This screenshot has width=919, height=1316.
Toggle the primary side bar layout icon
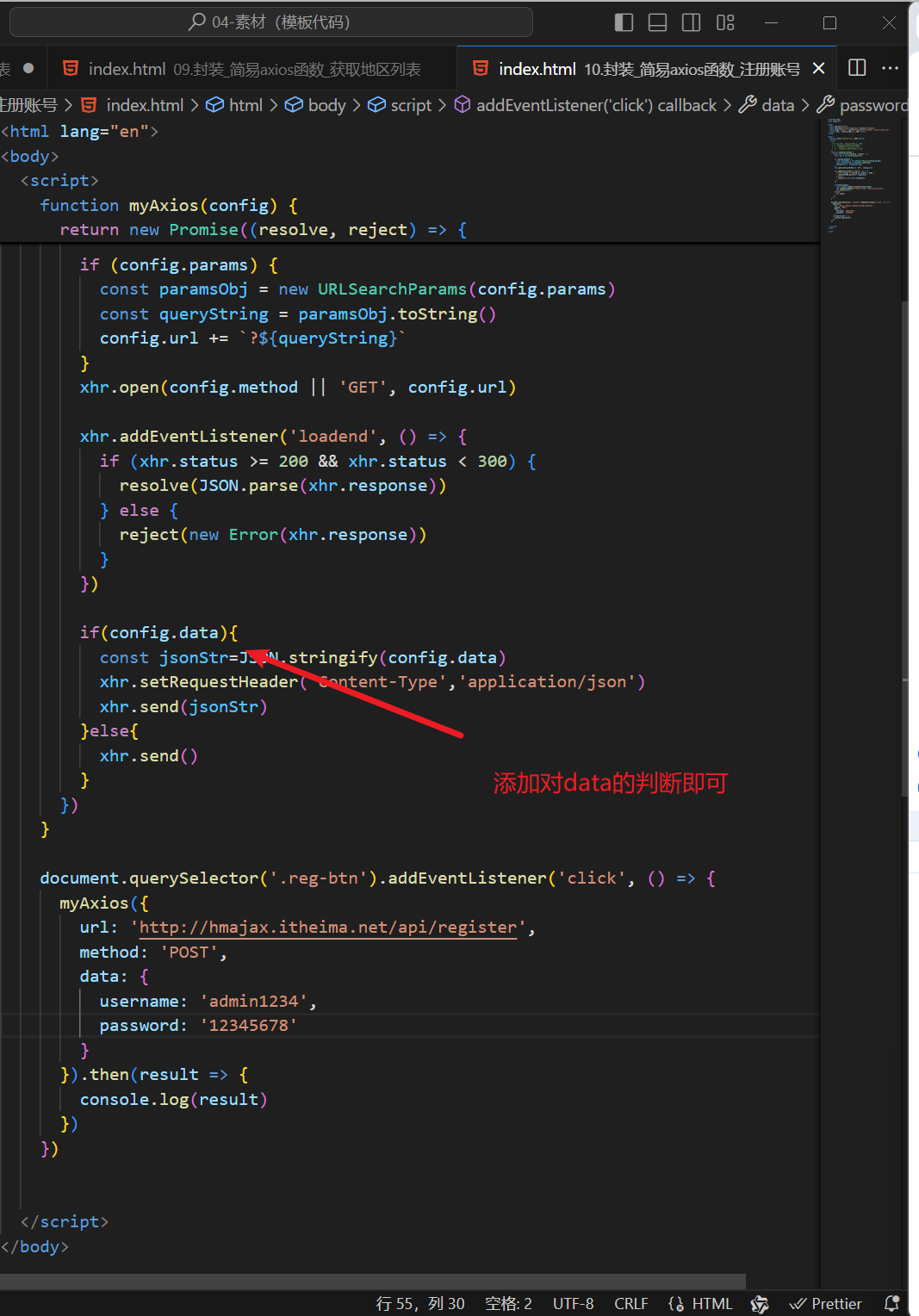click(624, 22)
